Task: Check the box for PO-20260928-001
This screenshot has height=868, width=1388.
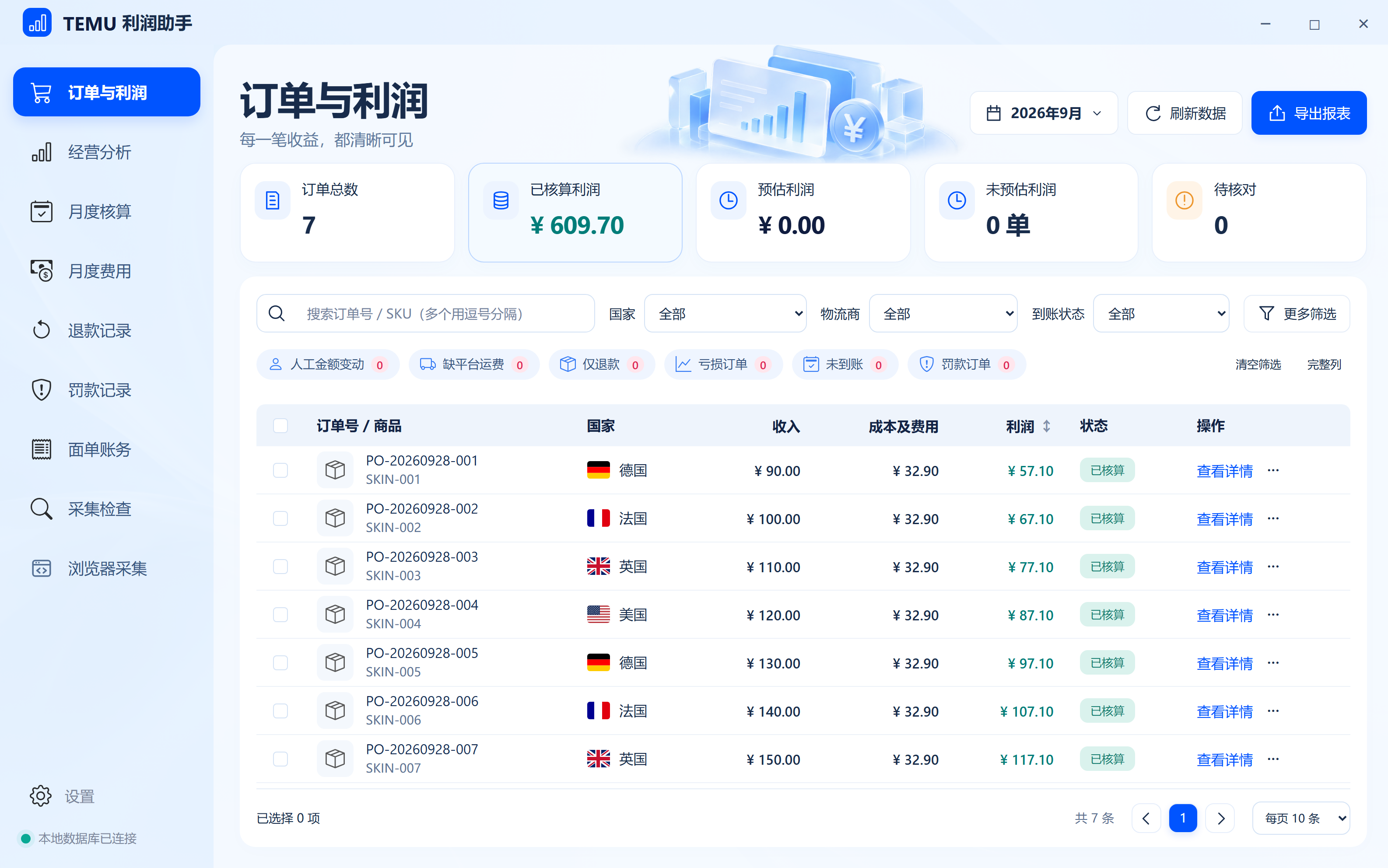Action: [280, 470]
